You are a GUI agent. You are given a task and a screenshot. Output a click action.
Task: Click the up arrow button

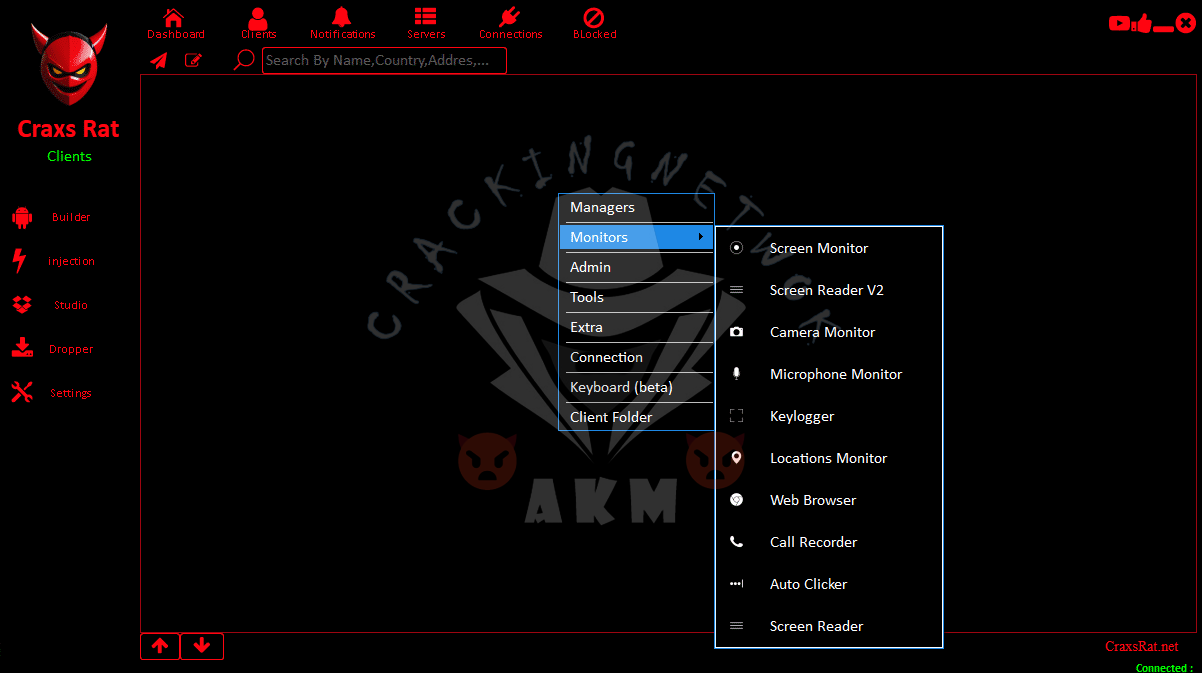tap(160, 646)
